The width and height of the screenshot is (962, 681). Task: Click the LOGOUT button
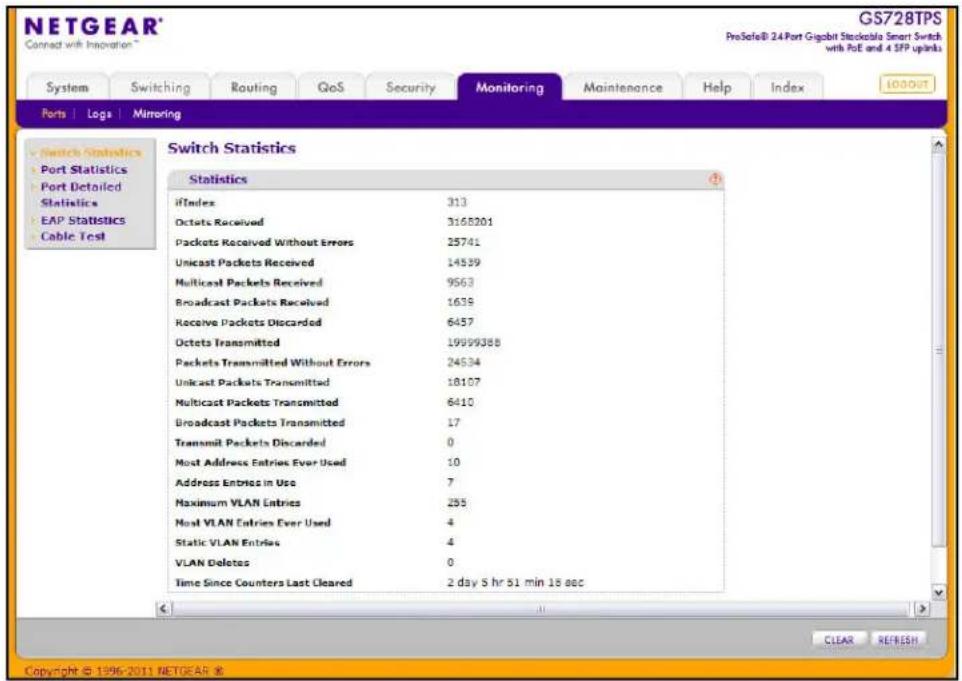pyautogui.click(x=907, y=84)
